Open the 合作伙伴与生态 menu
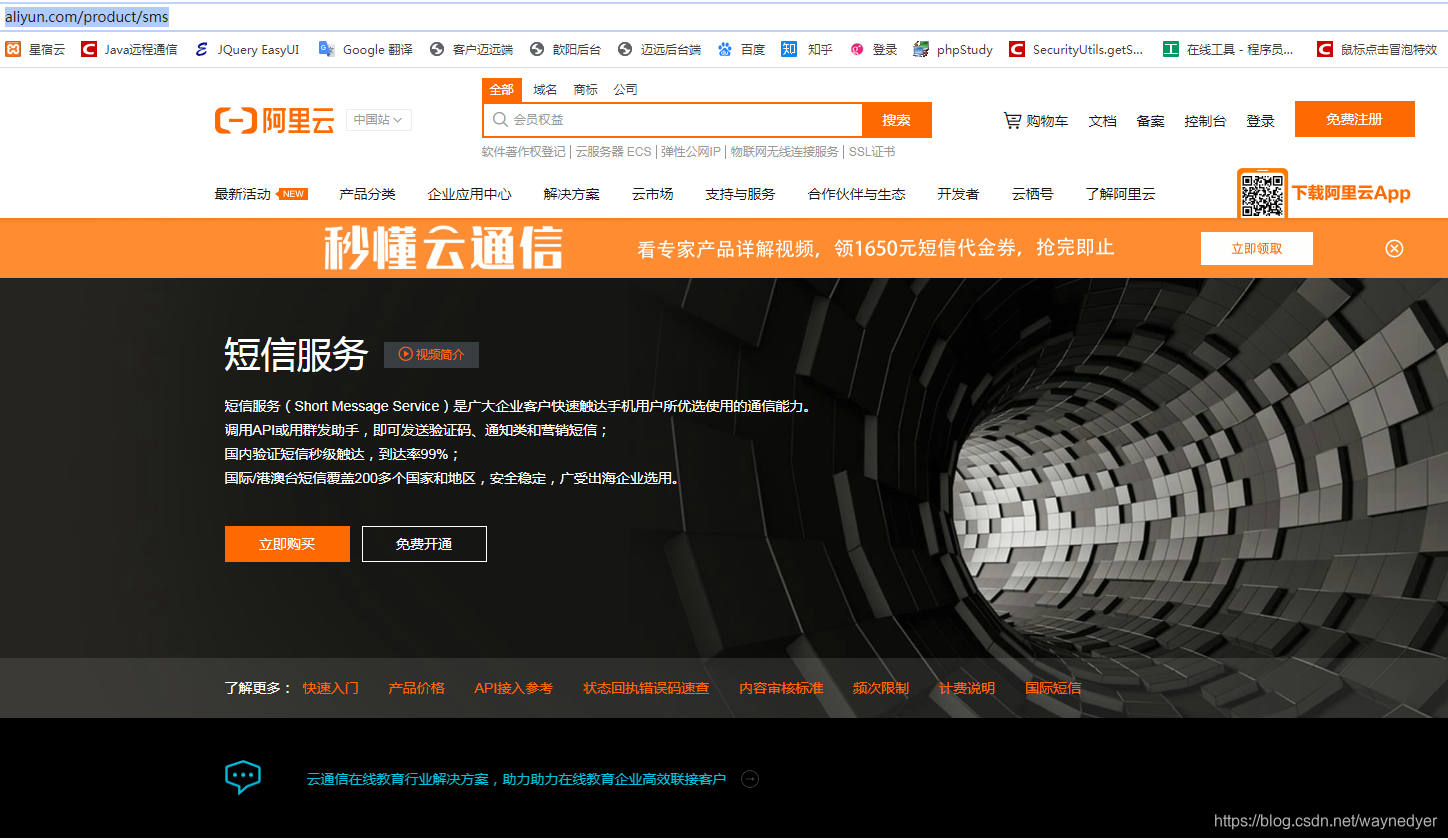1448x840 pixels. point(857,194)
